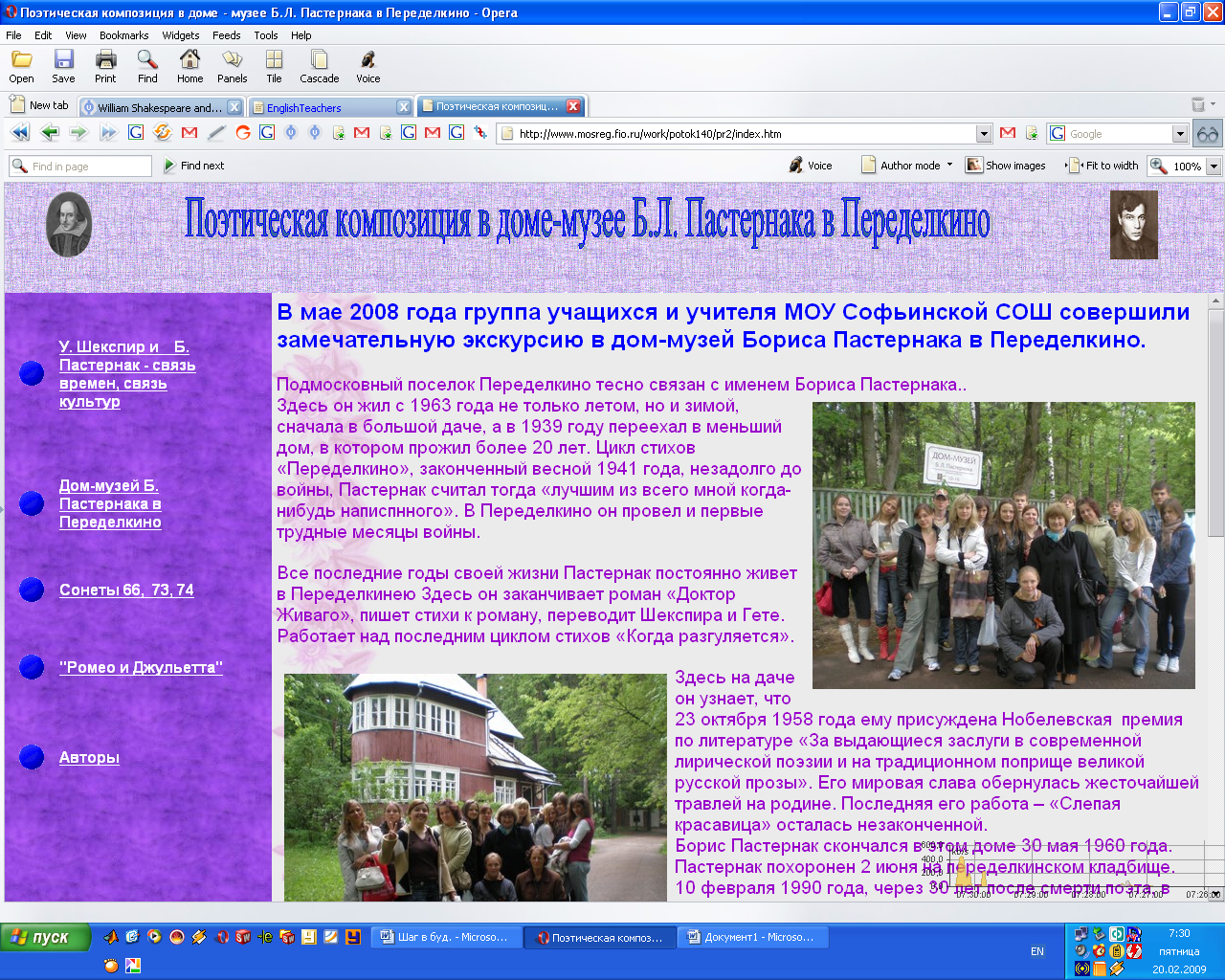Screen dimensions: 1225x980
Task: Expand the address bar URL dropdown
Action: point(984,134)
